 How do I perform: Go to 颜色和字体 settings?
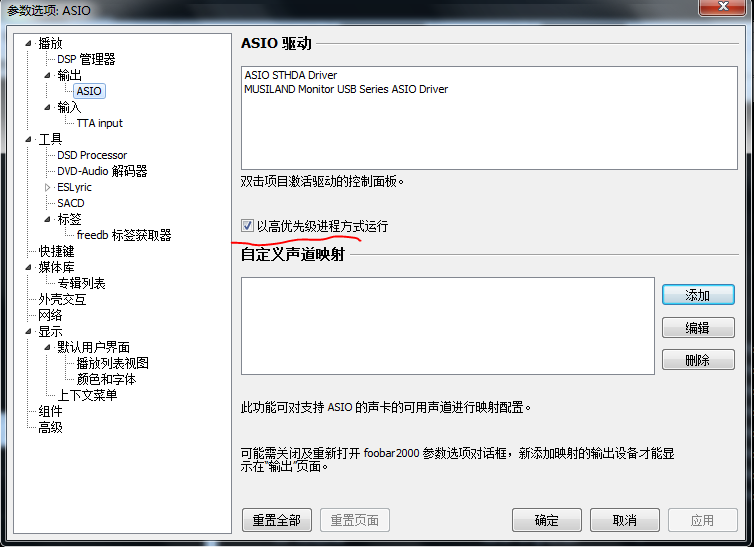(106, 379)
